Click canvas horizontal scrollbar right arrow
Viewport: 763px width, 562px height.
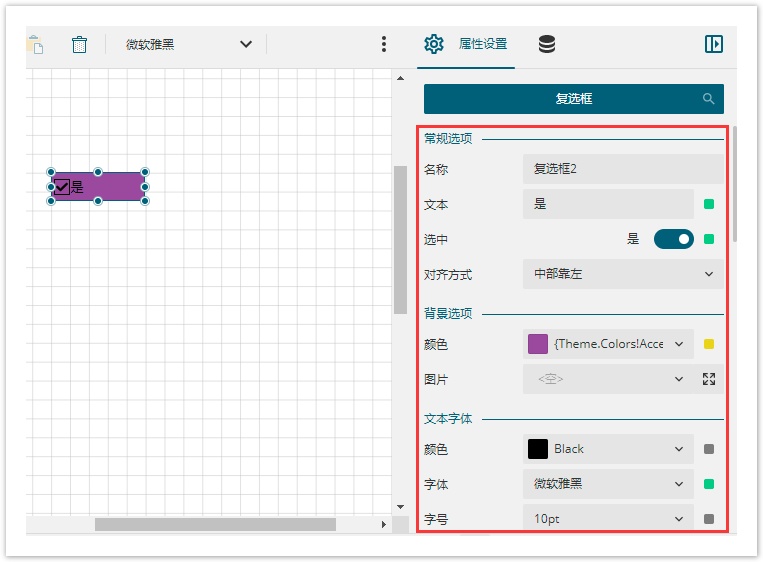383,524
